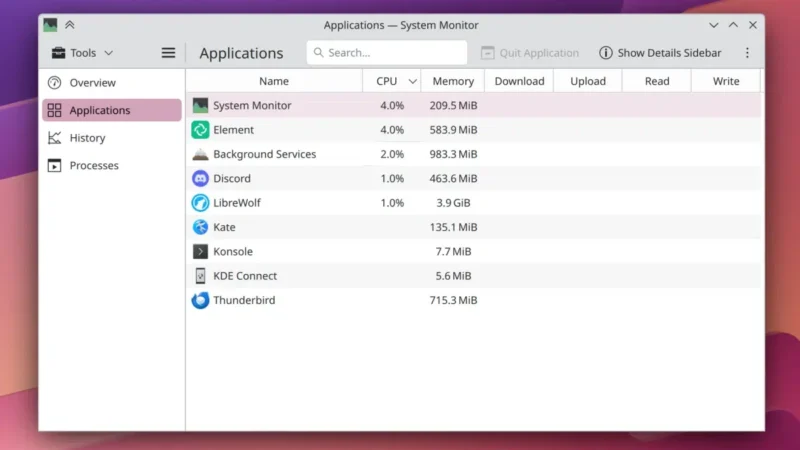The width and height of the screenshot is (800, 450).
Task: Open the History page
Action: [112, 138]
